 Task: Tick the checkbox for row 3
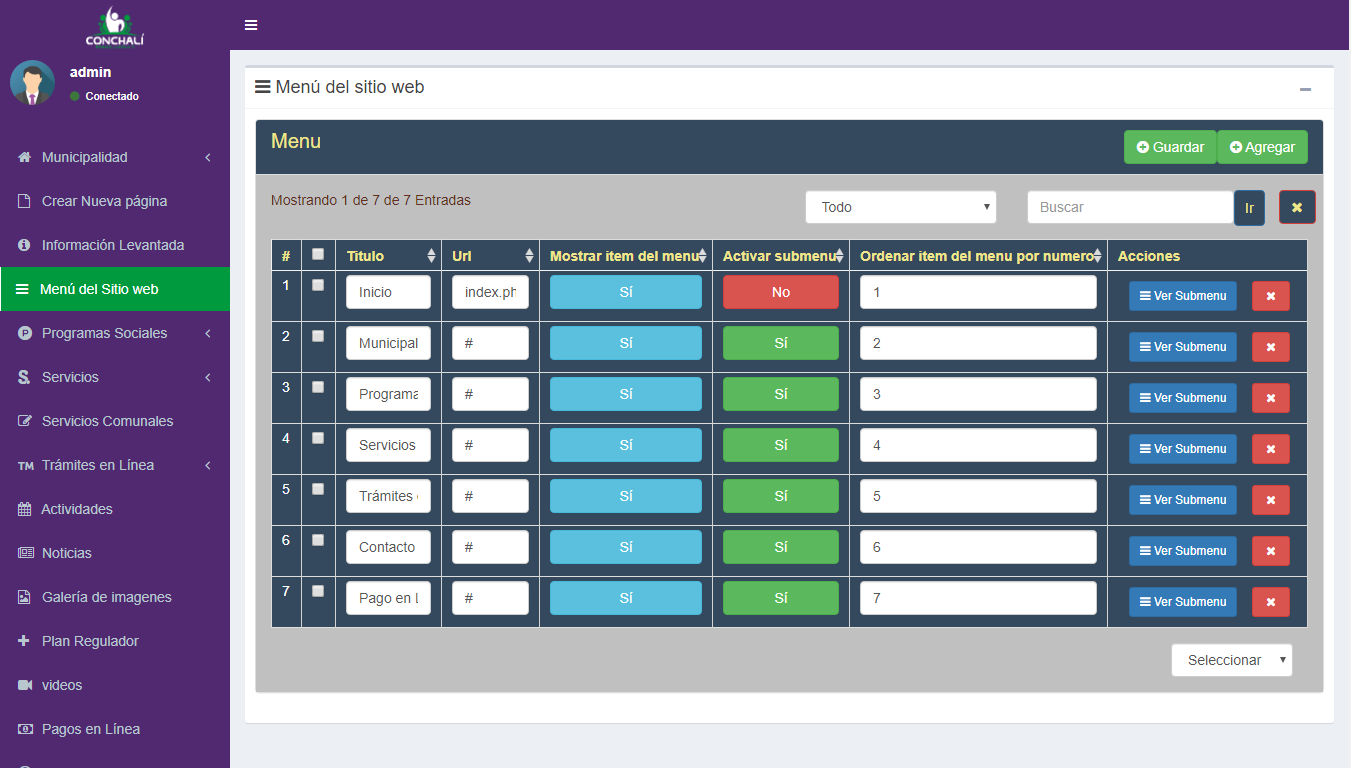(318, 387)
